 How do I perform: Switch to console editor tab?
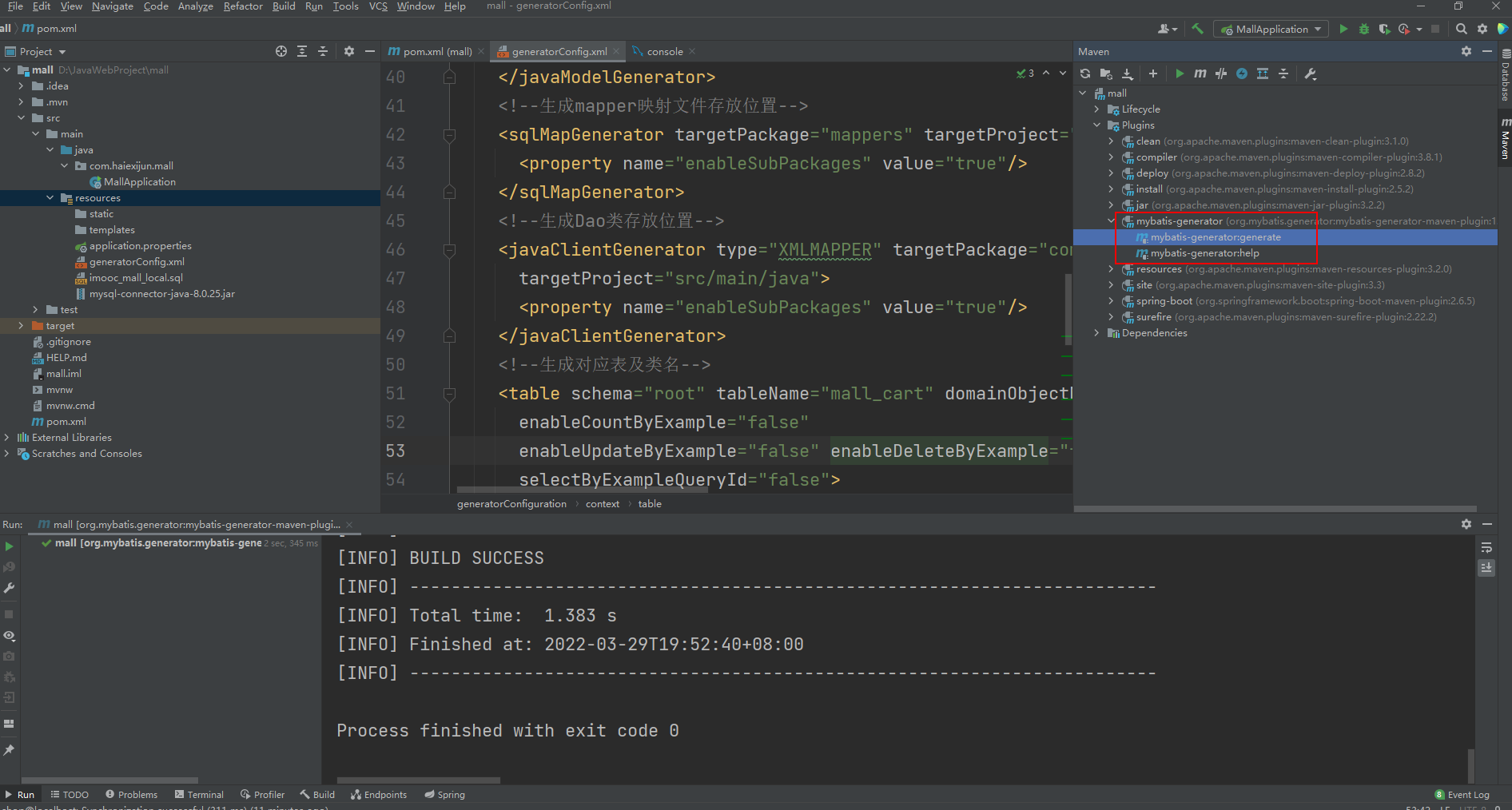tap(664, 51)
